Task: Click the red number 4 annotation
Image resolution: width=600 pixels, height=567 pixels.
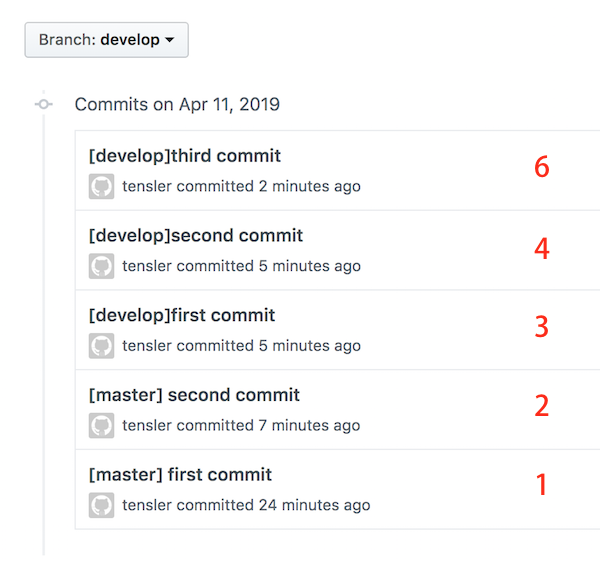Action: tap(542, 248)
